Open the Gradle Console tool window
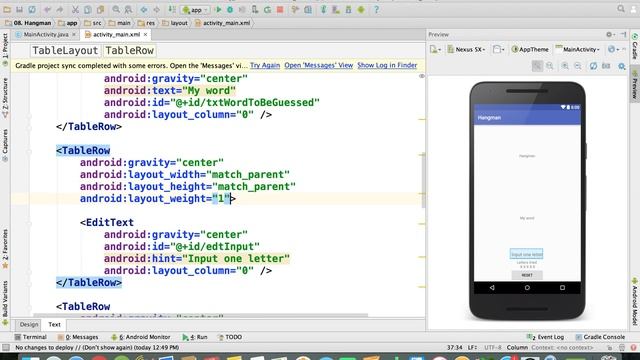Viewport: 640px width, 360px height. click(x=600, y=337)
